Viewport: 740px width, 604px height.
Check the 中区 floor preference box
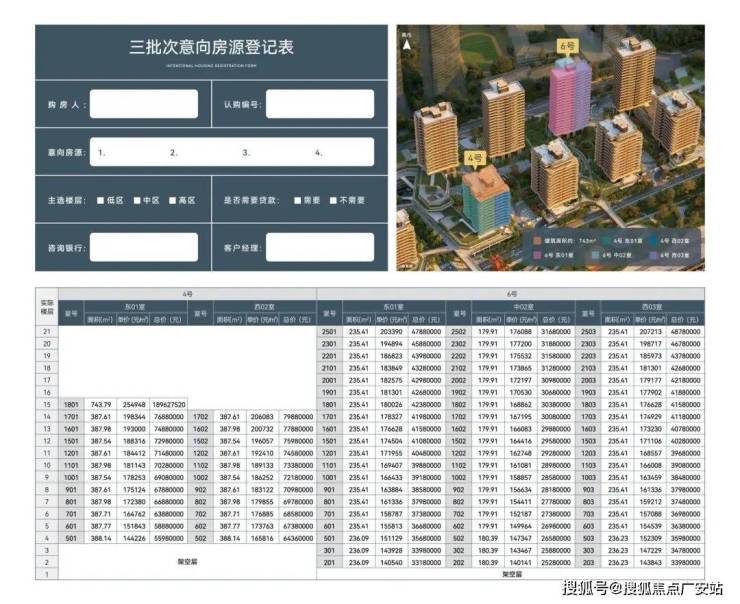pos(137,200)
